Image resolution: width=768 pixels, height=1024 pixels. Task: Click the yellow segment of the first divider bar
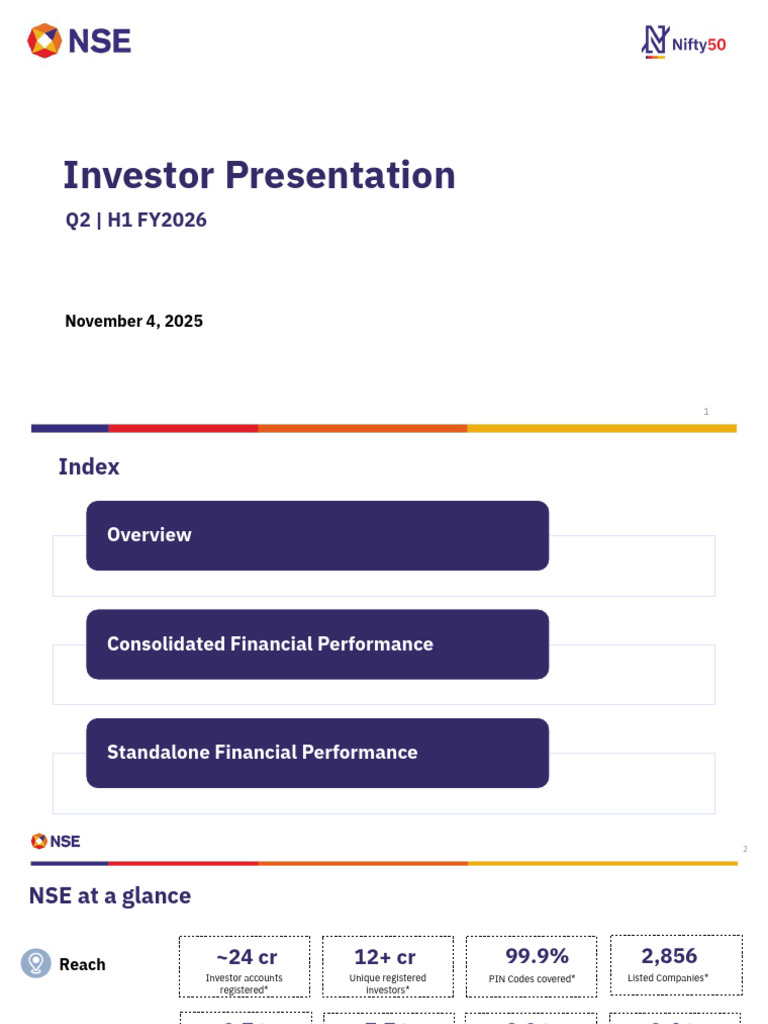(601, 428)
